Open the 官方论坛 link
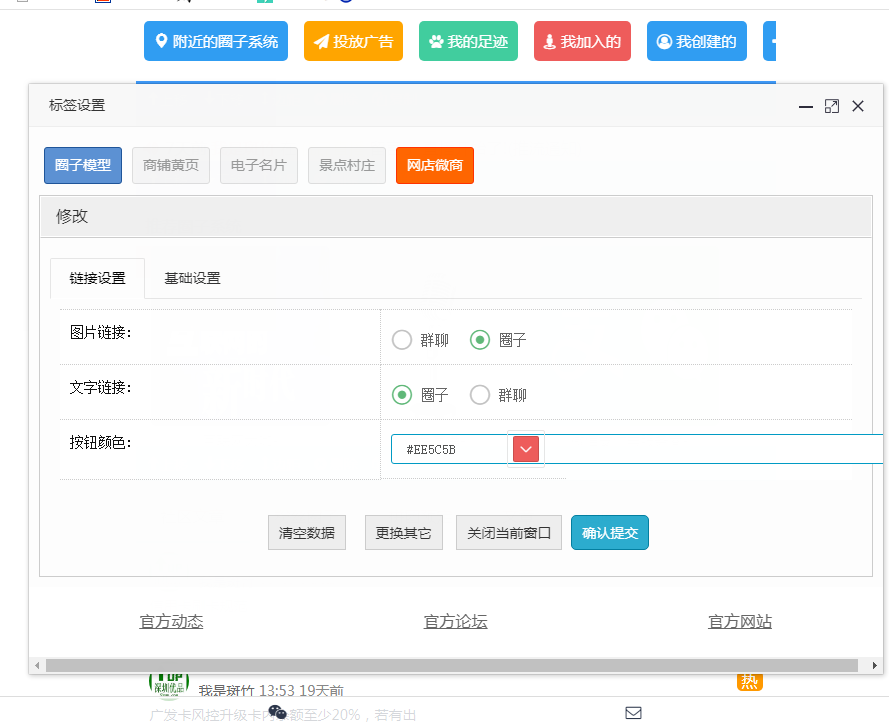 455,622
